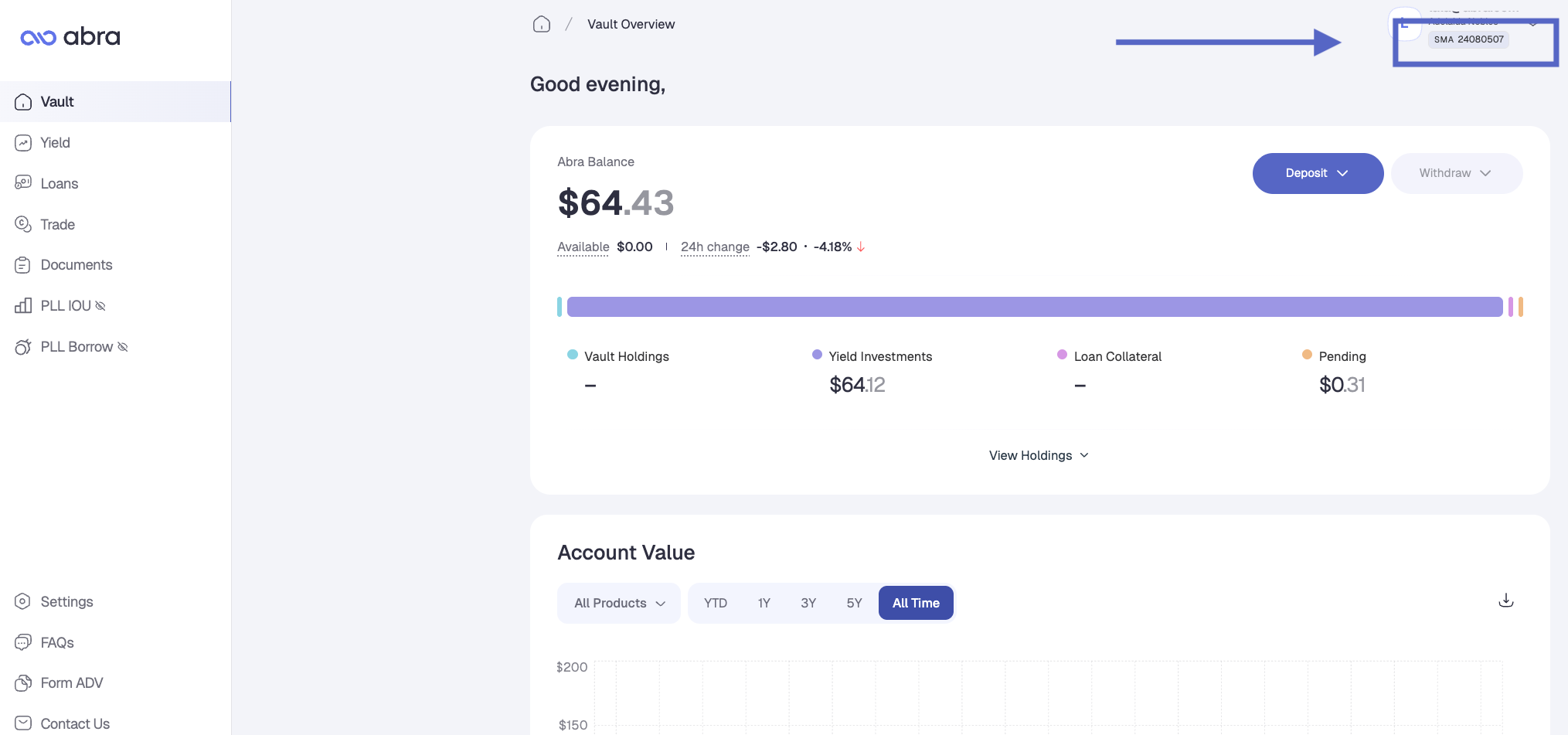This screenshot has height=735, width=1568.
Task: Click the dotted-underlined Available label
Action: [x=583, y=247]
